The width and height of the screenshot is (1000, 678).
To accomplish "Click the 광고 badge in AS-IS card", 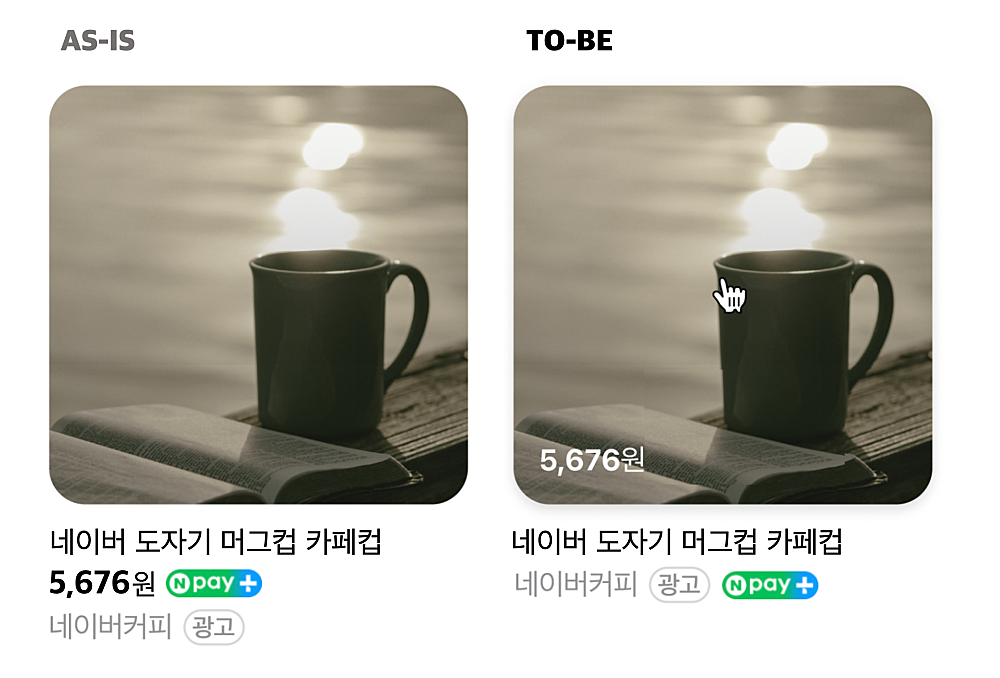I will click(x=214, y=627).
